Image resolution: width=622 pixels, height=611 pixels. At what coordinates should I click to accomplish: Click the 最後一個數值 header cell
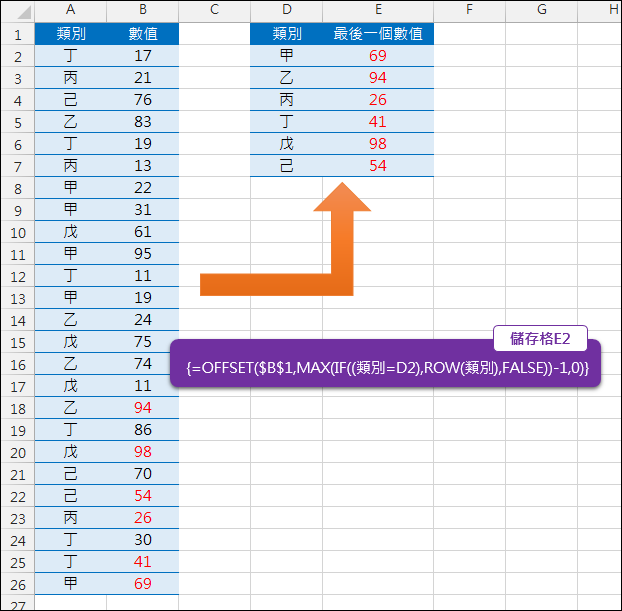378,34
